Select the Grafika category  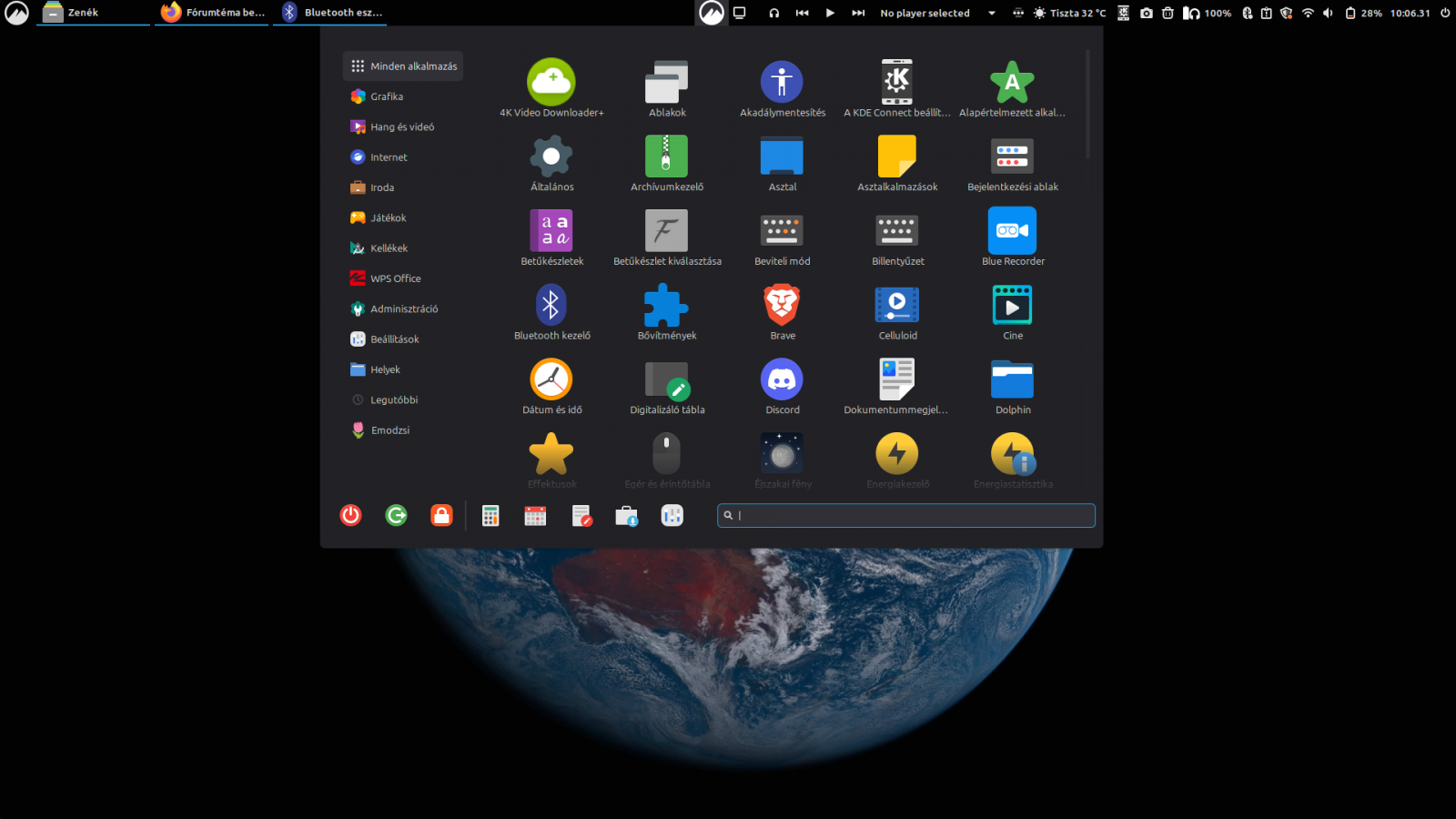click(x=403, y=96)
